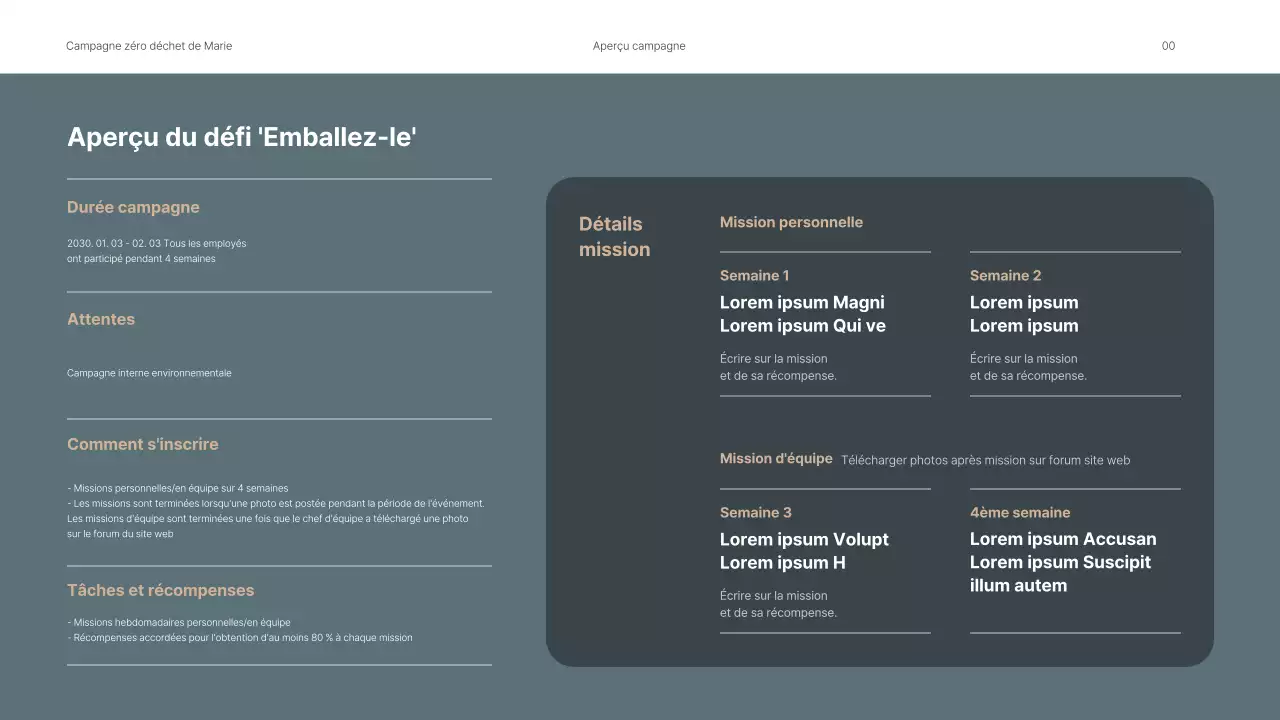This screenshot has height=720, width=1280.
Task: Select the 'Semaine 1' heading
Action: pos(754,276)
